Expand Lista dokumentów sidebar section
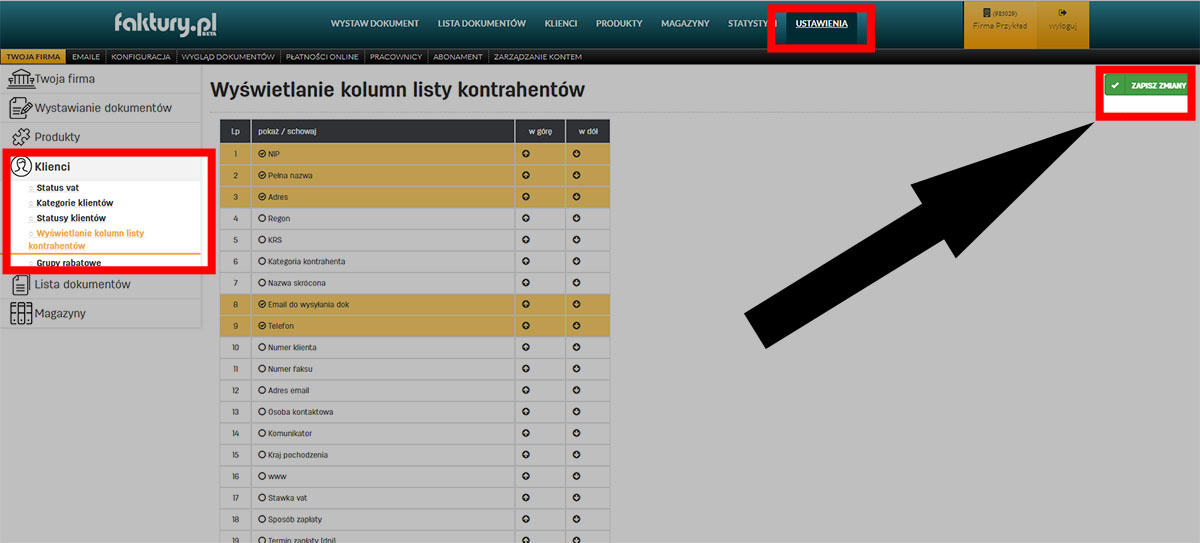 pos(101,284)
